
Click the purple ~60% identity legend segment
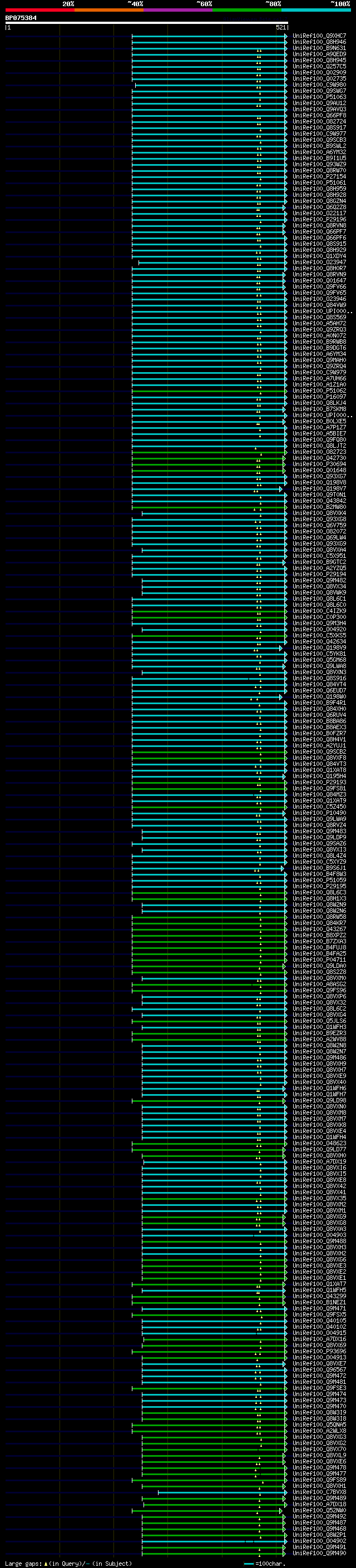point(179,10)
